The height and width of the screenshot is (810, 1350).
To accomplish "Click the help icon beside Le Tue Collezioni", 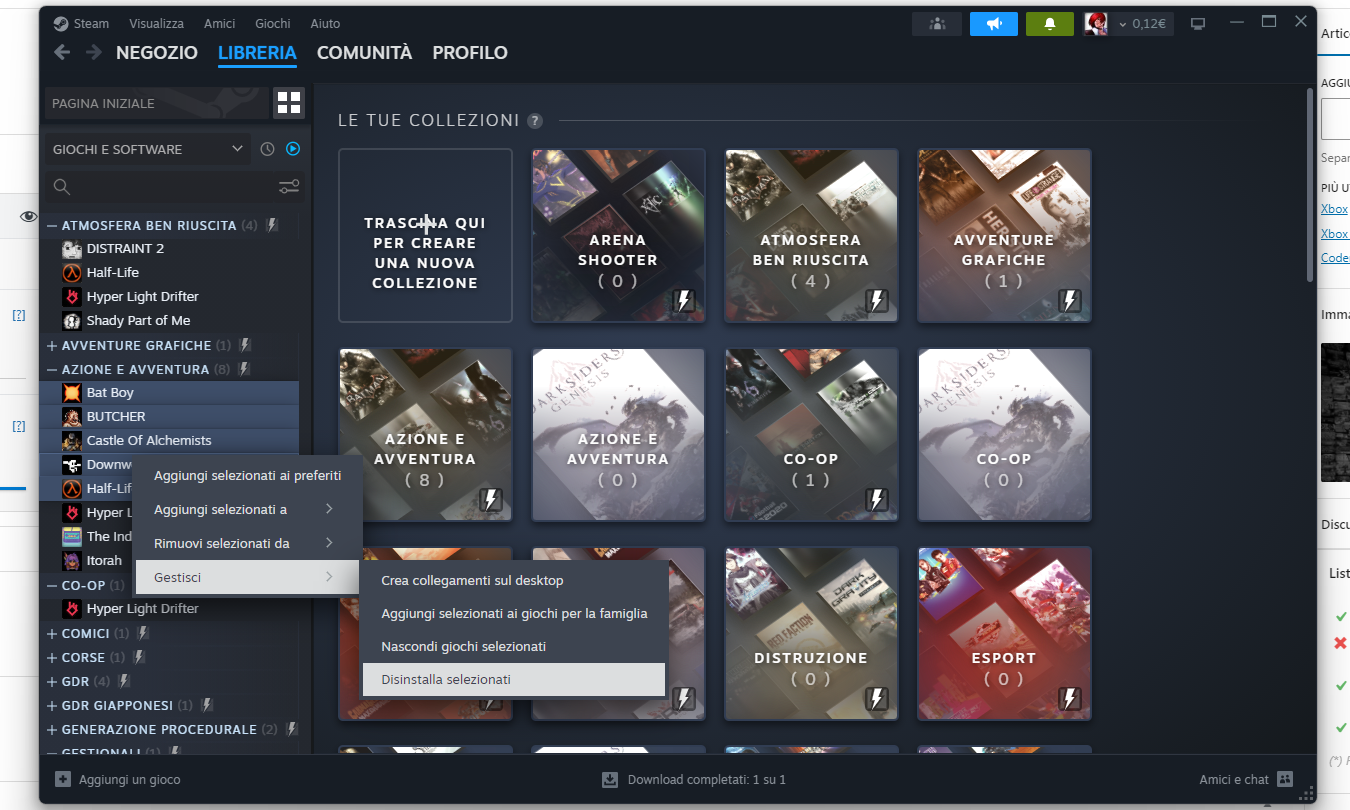I will [536, 121].
